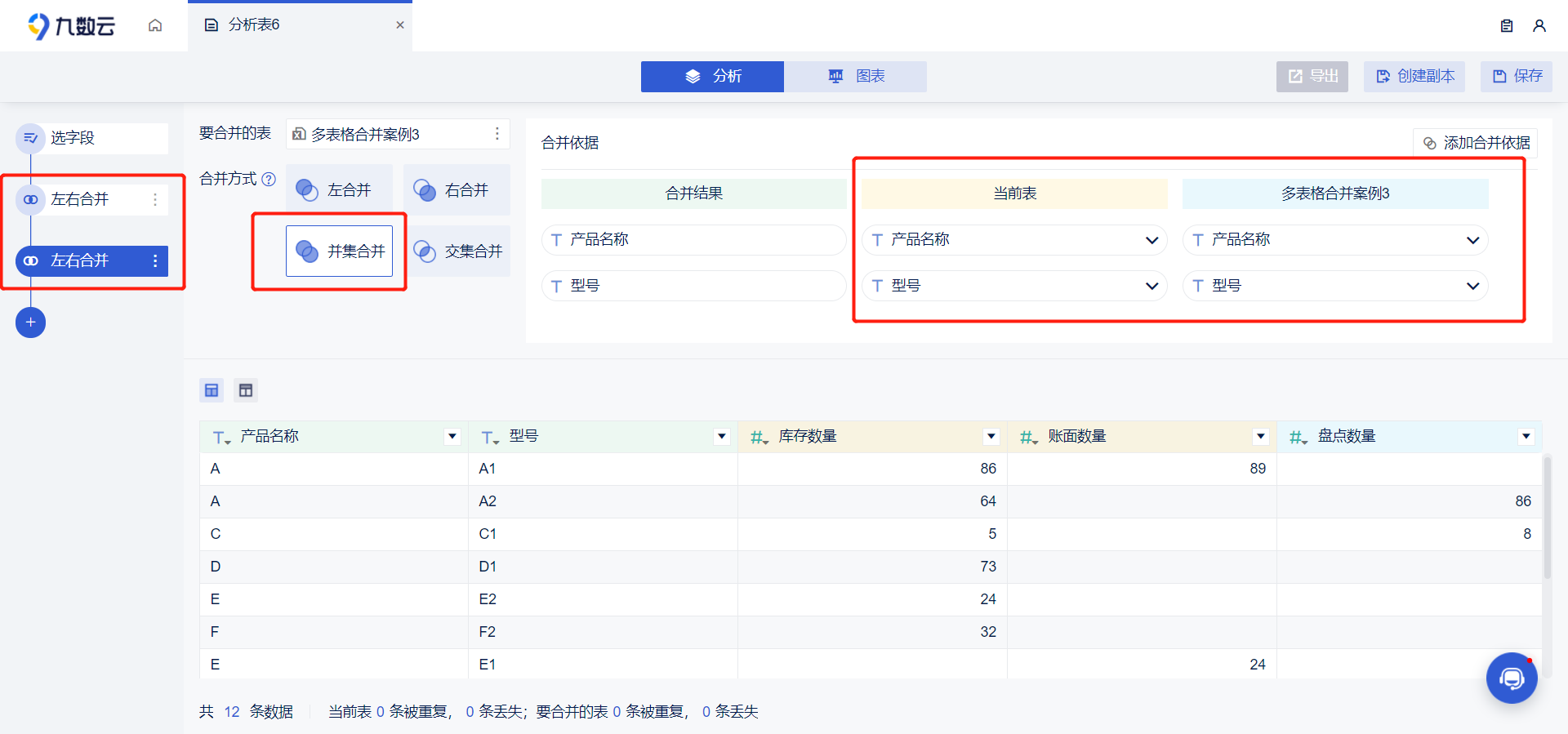Add a new step with the plus button
1568x734 pixels.
point(31,323)
